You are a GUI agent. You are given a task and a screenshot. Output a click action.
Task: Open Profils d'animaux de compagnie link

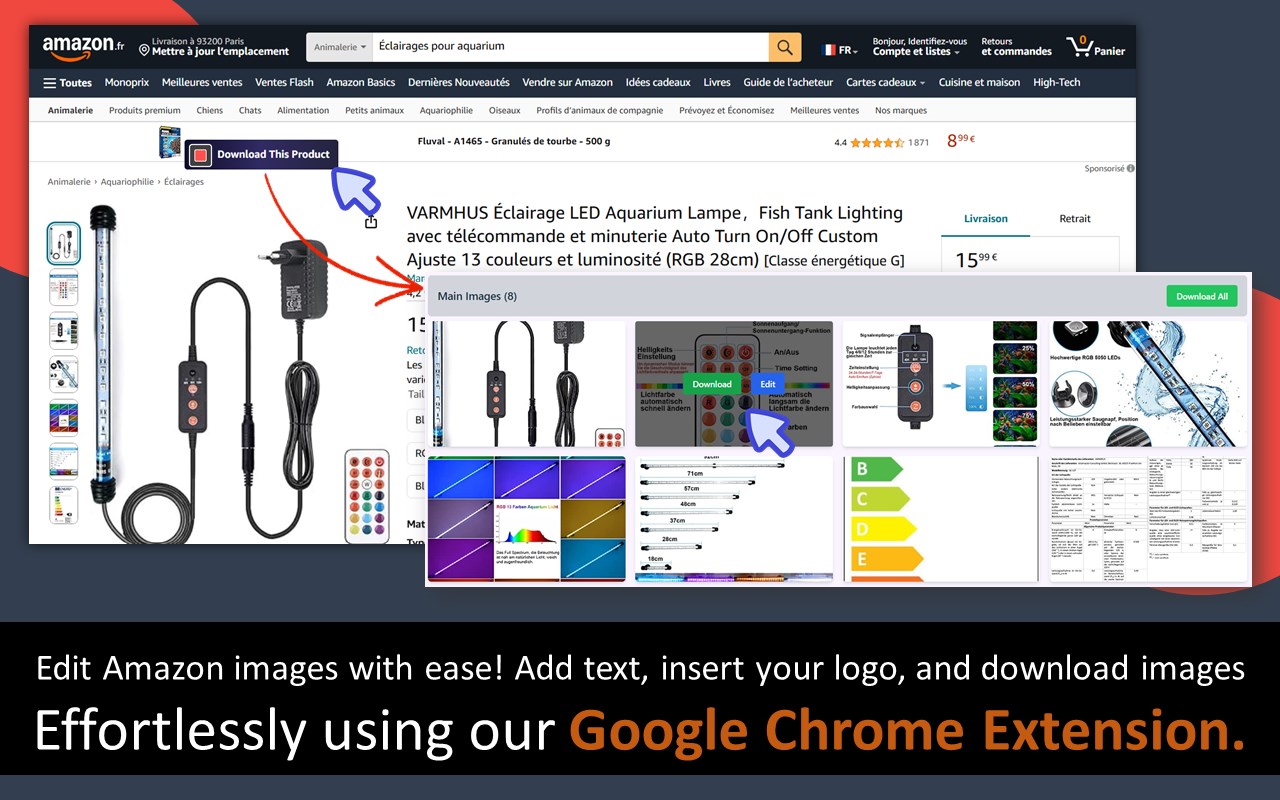(600, 111)
